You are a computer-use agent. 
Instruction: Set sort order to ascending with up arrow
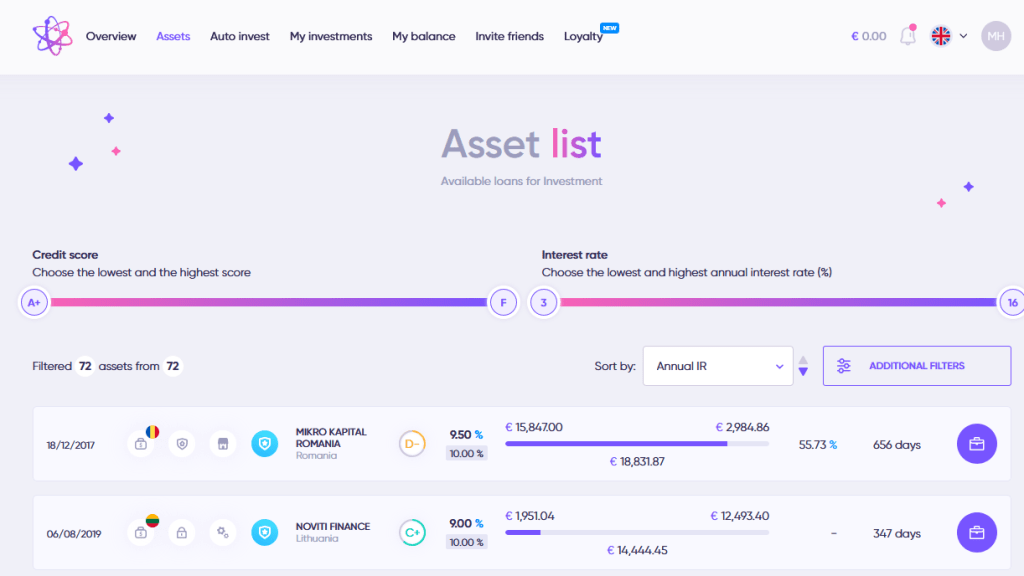coord(803,359)
